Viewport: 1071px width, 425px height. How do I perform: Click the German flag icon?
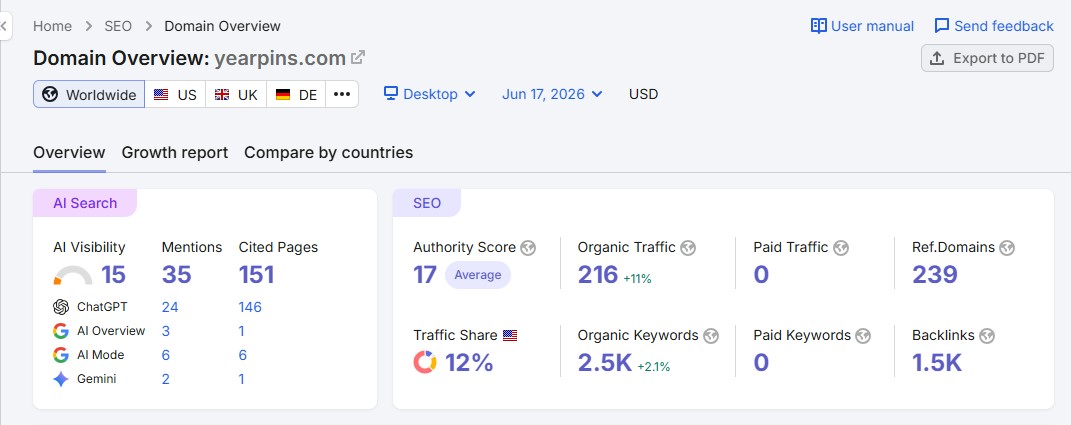pyautogui.click(x=283, y=94)
